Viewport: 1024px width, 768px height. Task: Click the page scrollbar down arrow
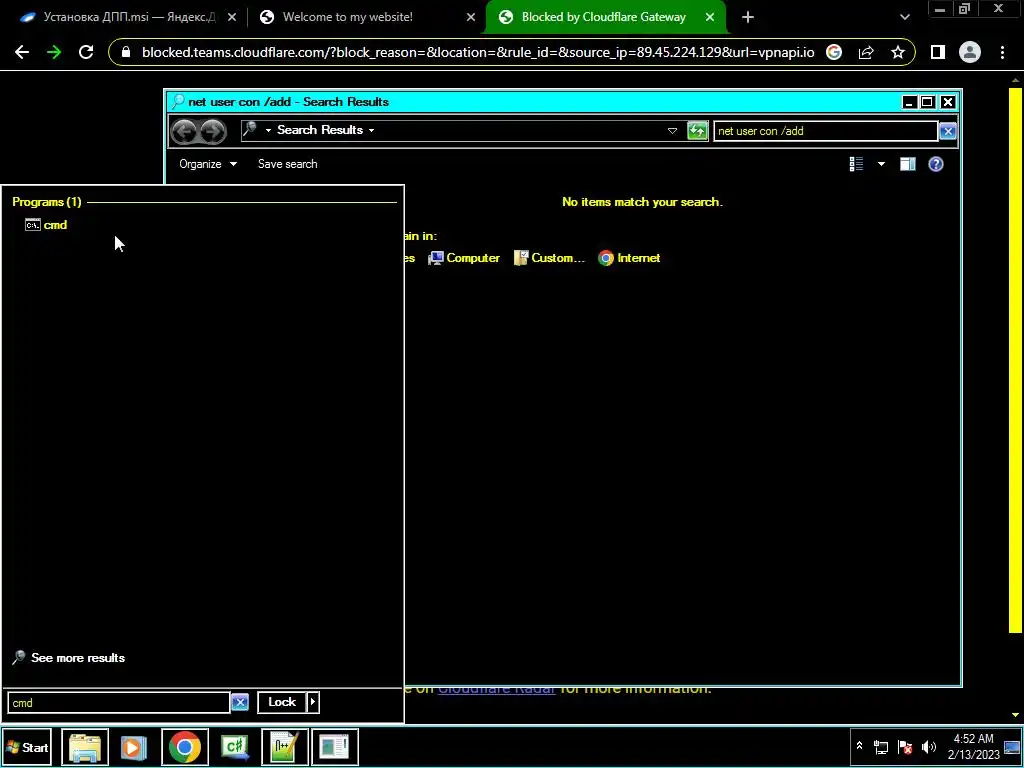coord(1015,714)
